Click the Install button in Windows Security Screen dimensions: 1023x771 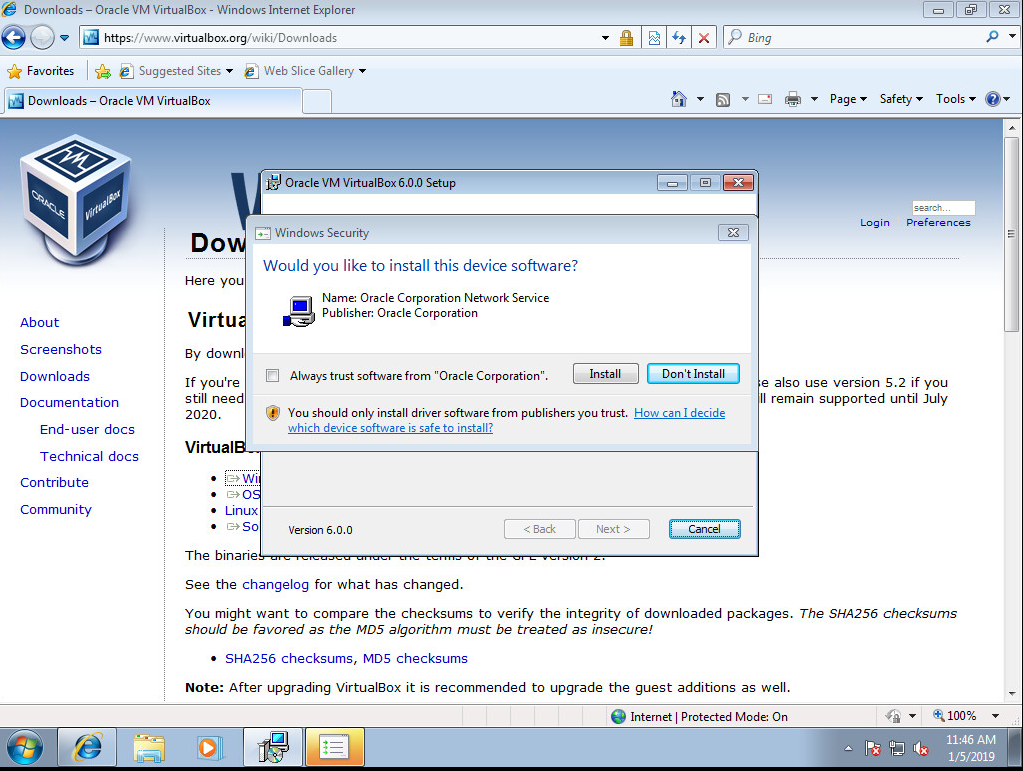[605, 374]
